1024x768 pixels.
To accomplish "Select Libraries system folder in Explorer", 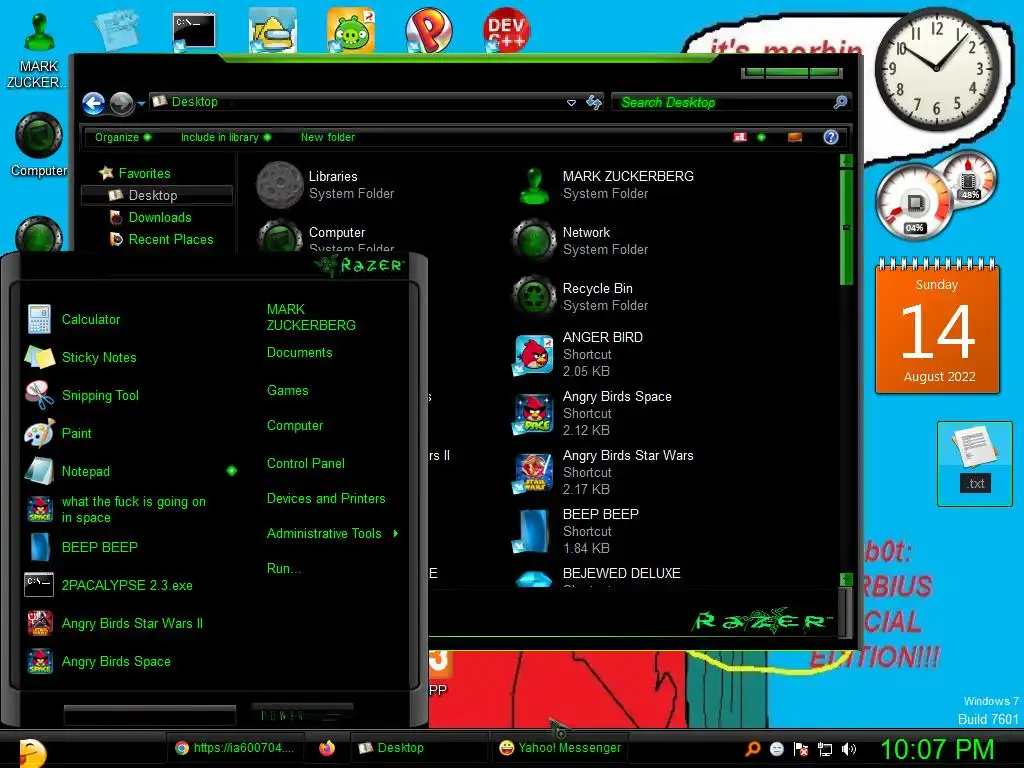I will (x=327, y=185).
